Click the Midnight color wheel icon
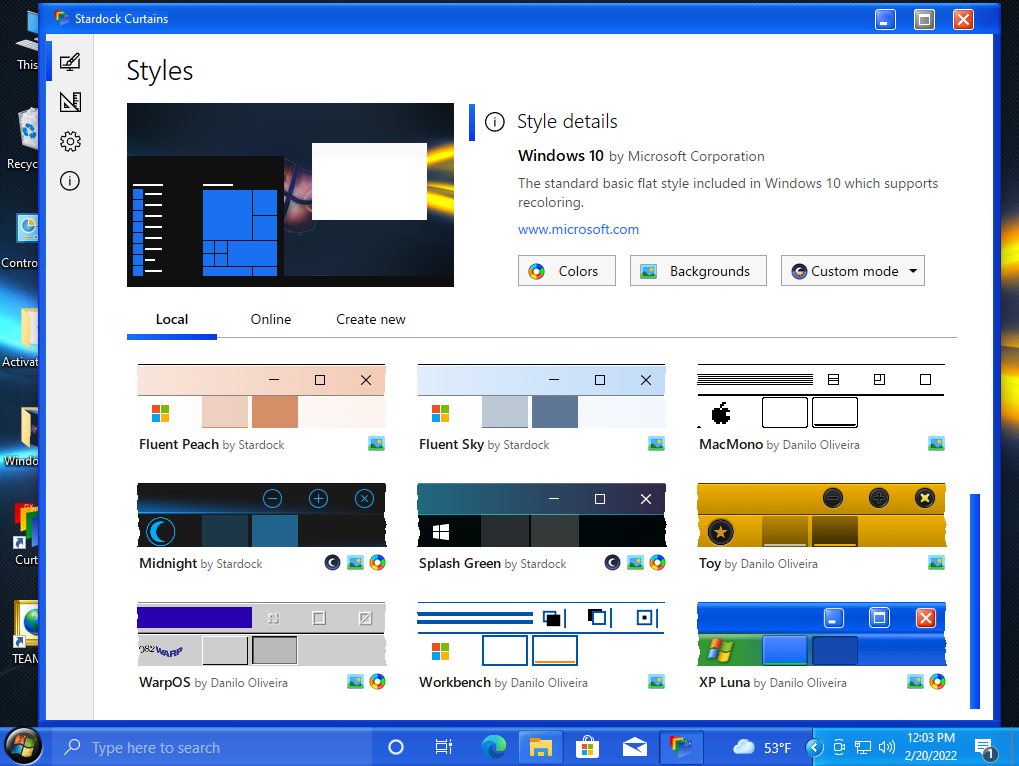Viewport: 1019px width, 766px height. click(378, 563)
